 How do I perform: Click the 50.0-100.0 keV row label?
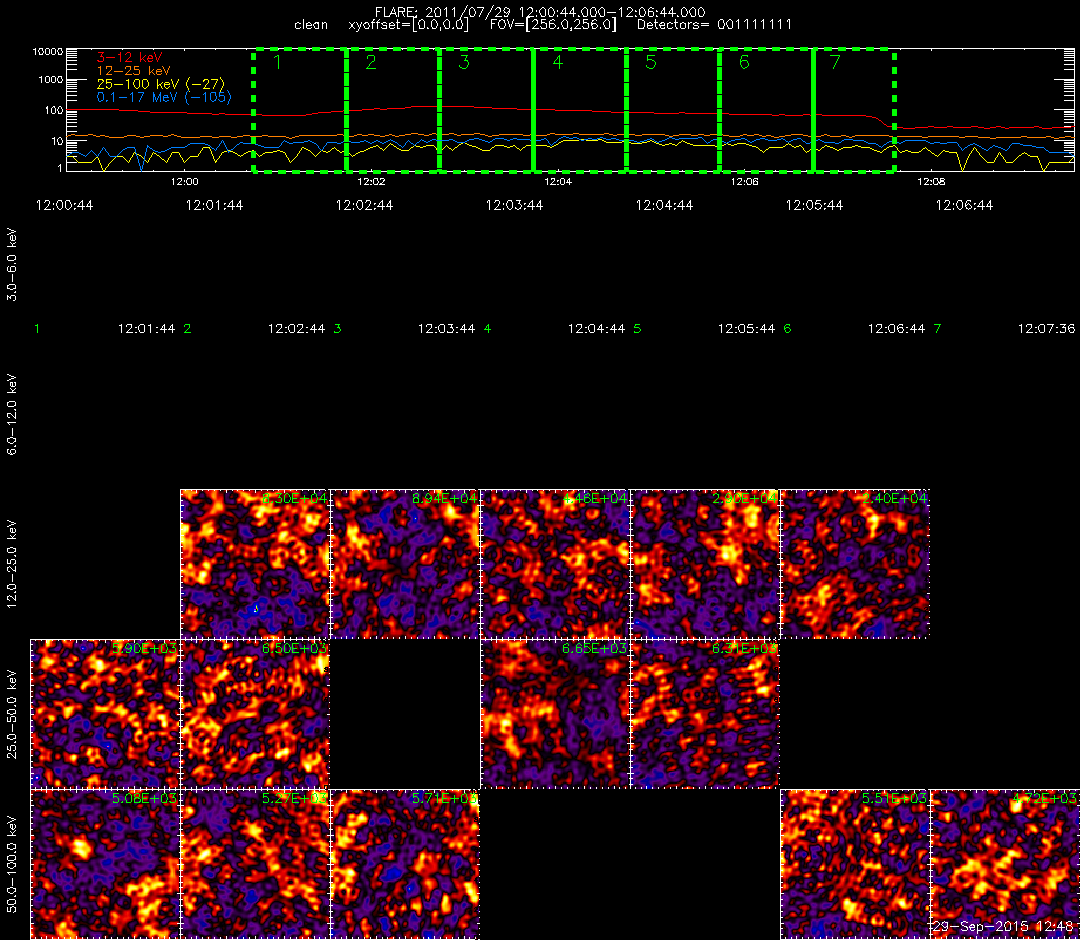pyautogui.click(x=12, y=864)
